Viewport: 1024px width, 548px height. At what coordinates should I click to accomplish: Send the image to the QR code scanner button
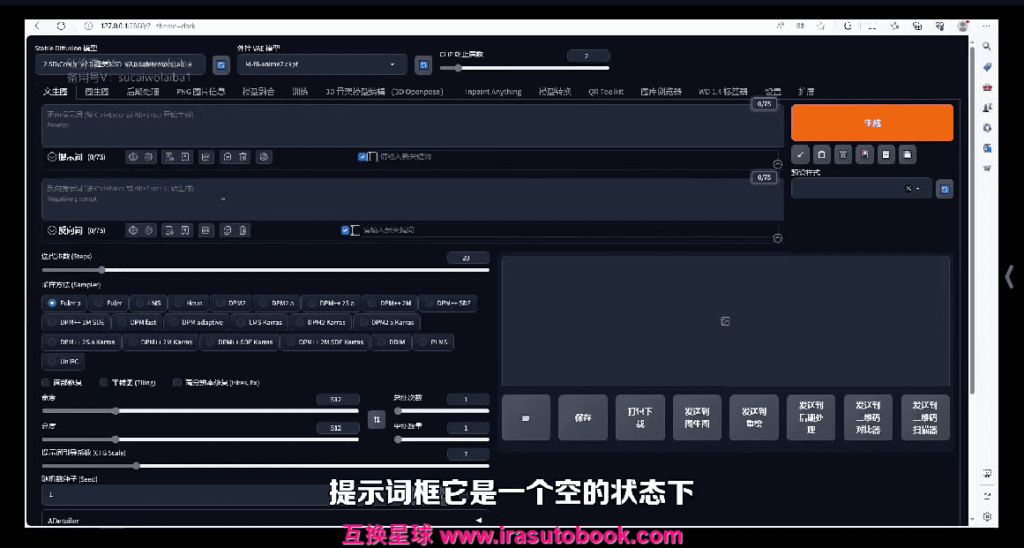925,417
